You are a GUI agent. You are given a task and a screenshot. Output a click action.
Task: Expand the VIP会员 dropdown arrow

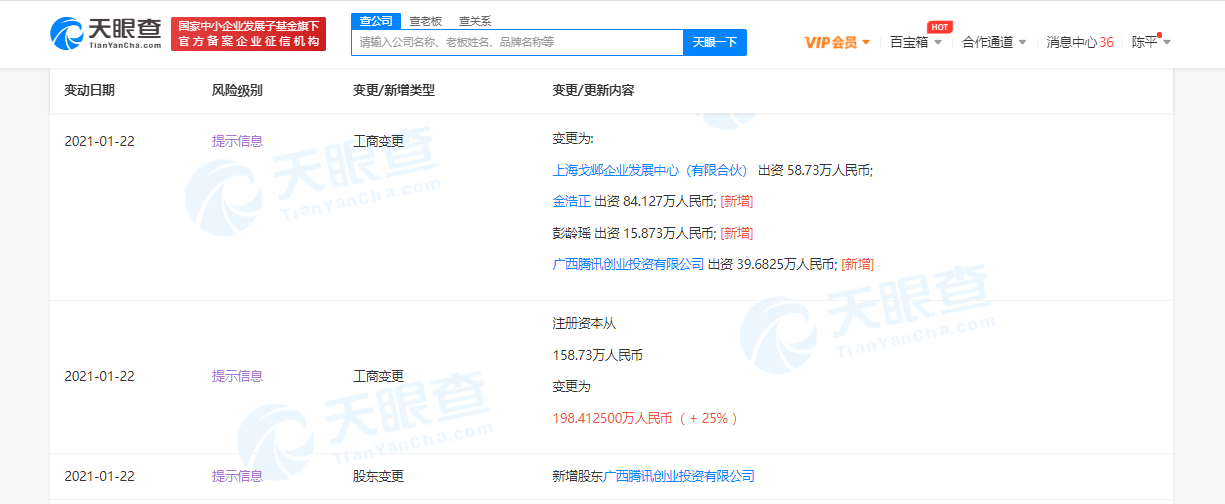866,42
